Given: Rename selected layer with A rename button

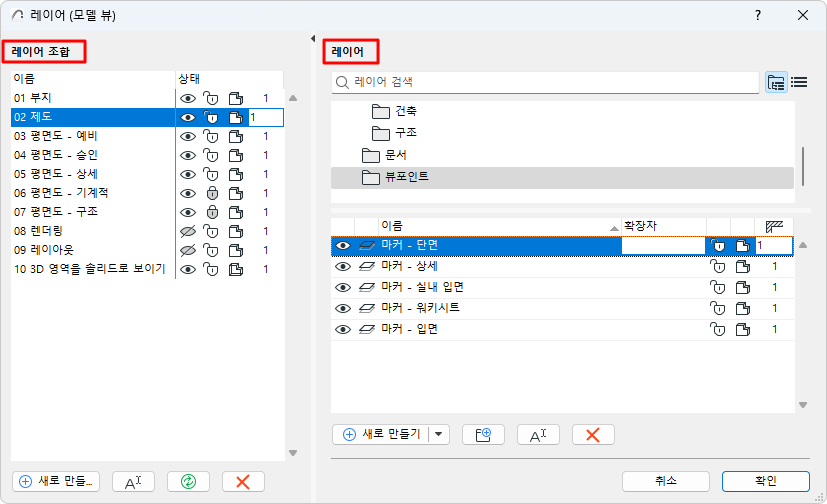Looking at the screenshot, I should click(x=538, y=435).
